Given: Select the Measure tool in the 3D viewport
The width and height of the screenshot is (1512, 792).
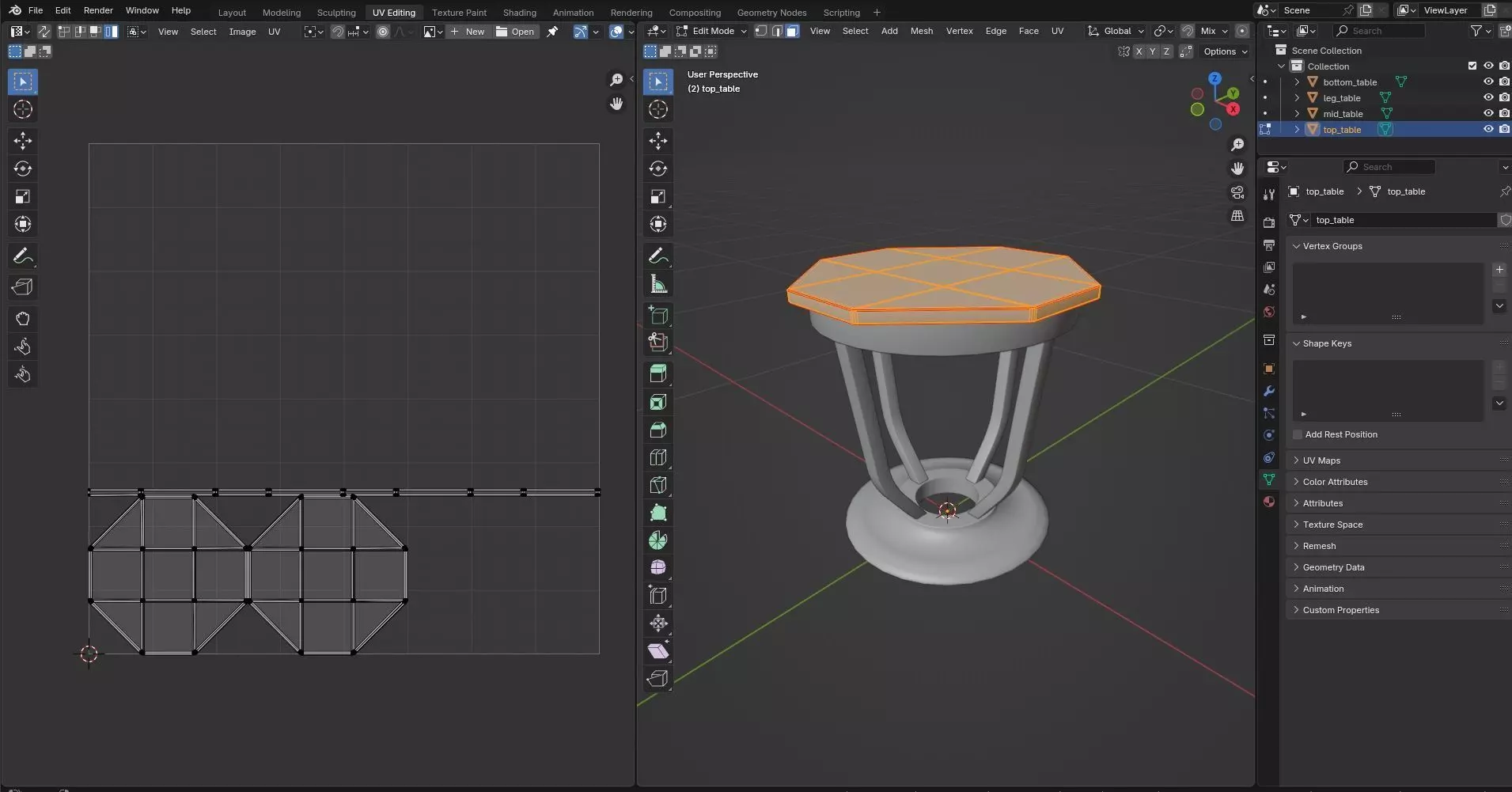Looking at the screenshot, I should (x=658, y=283).
